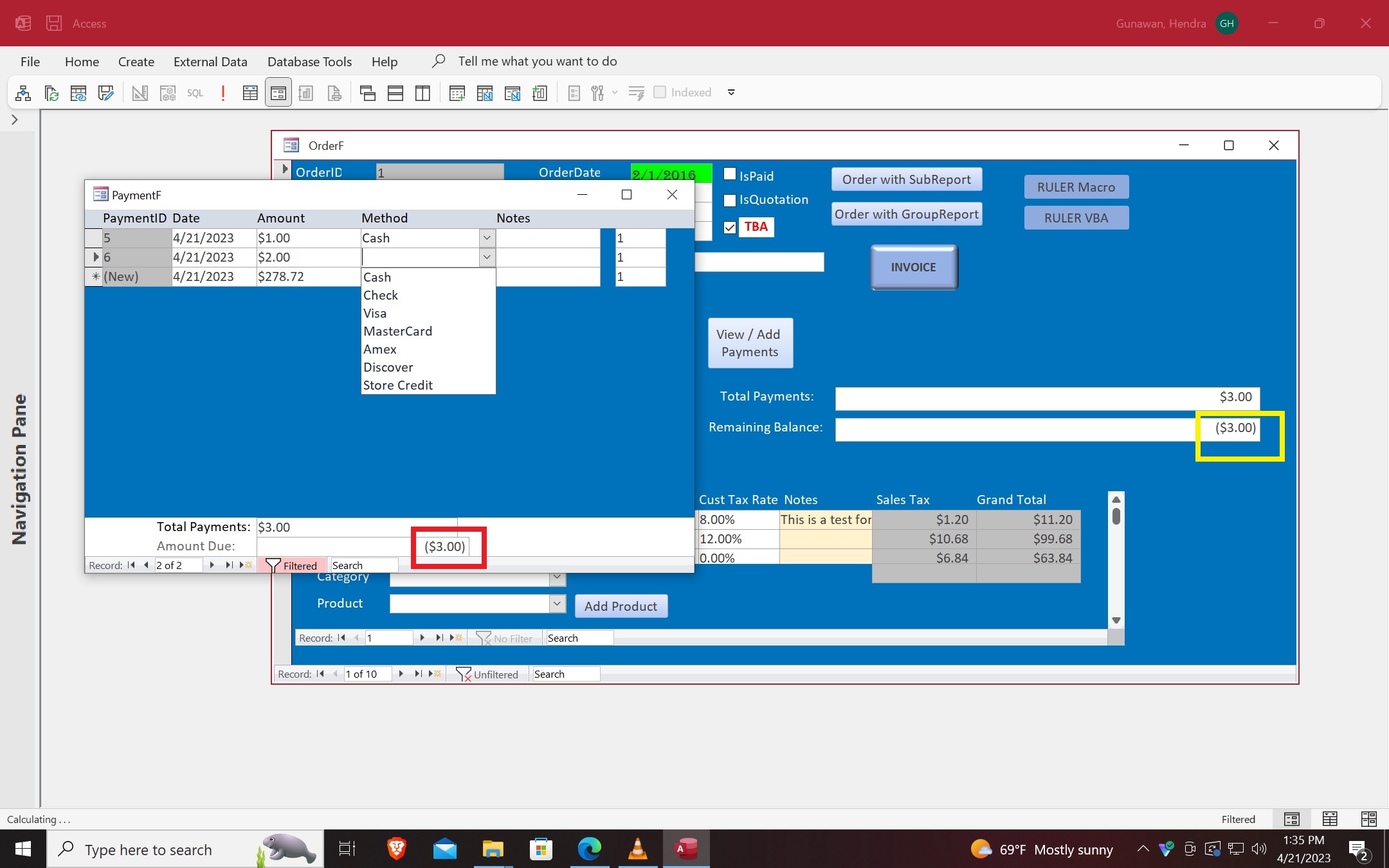Open the Property Sheet from the ribbon
Image resolution: width=1389 pixels, height=868 pixels.
coord(573,93)
